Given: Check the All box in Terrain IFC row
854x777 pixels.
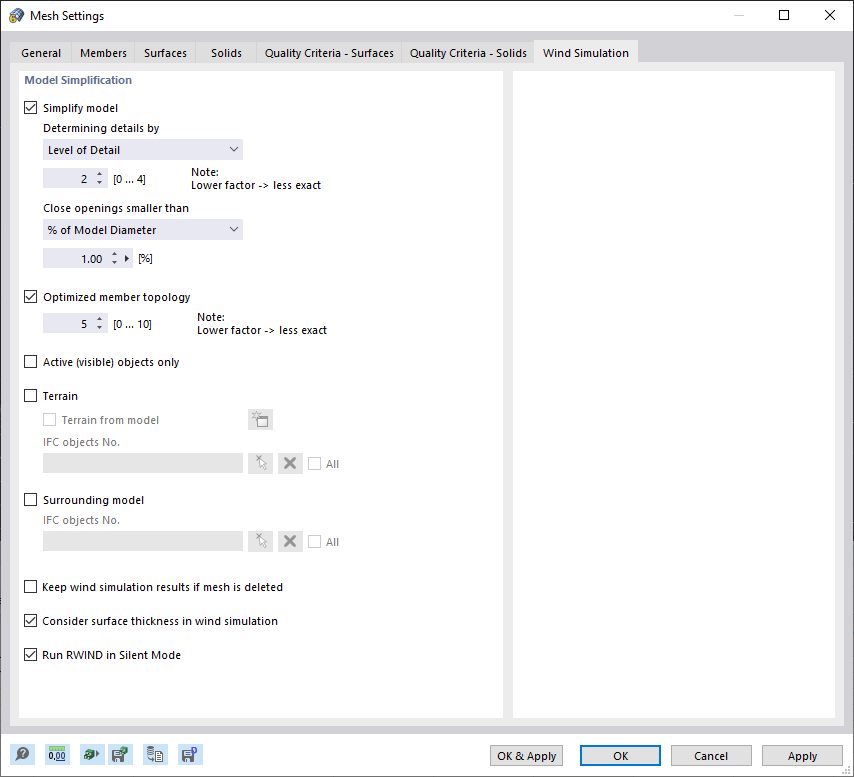Looking at the screenshot, I should coord(314,464).
